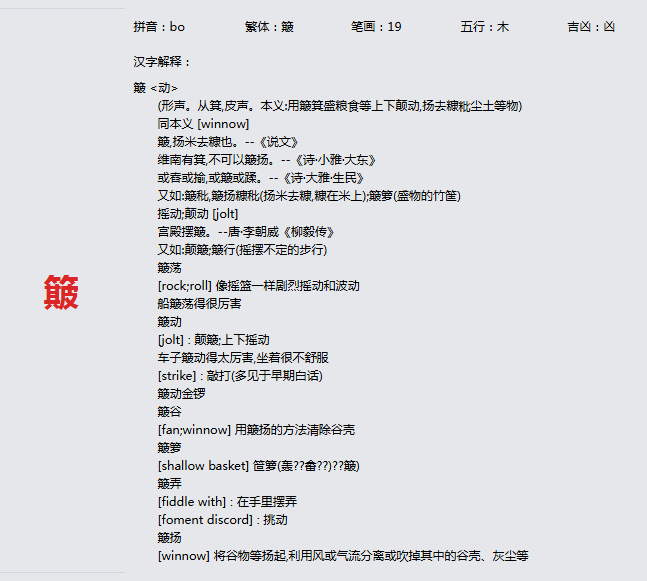
Task: Click the [rock;roll] definition line
Action: [258, 286]
